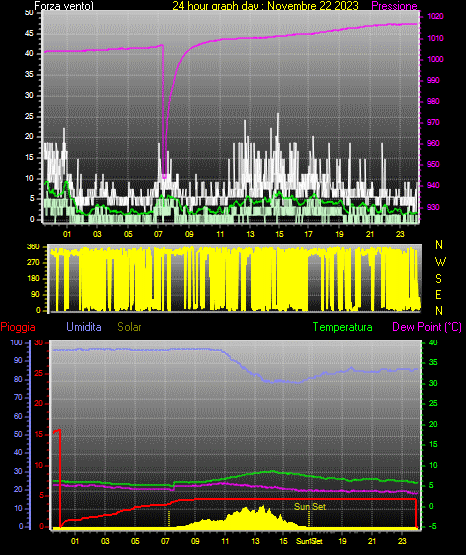Click the red 'Pioggia' legend label

[x=18, y=327]
